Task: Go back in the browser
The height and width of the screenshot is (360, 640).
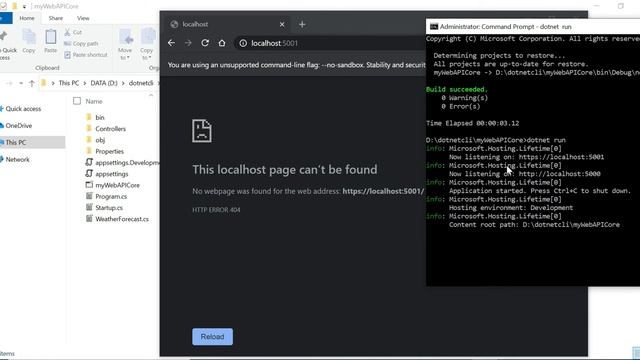Action: pyautogui.click(x=171, y=43)
